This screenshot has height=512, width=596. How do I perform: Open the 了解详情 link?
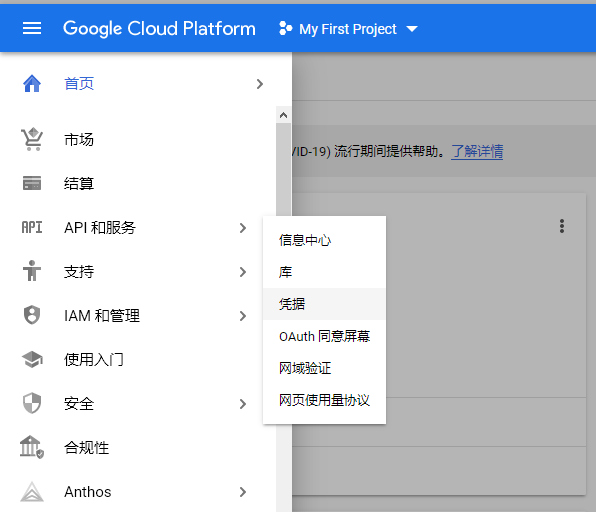pos(477,151)
